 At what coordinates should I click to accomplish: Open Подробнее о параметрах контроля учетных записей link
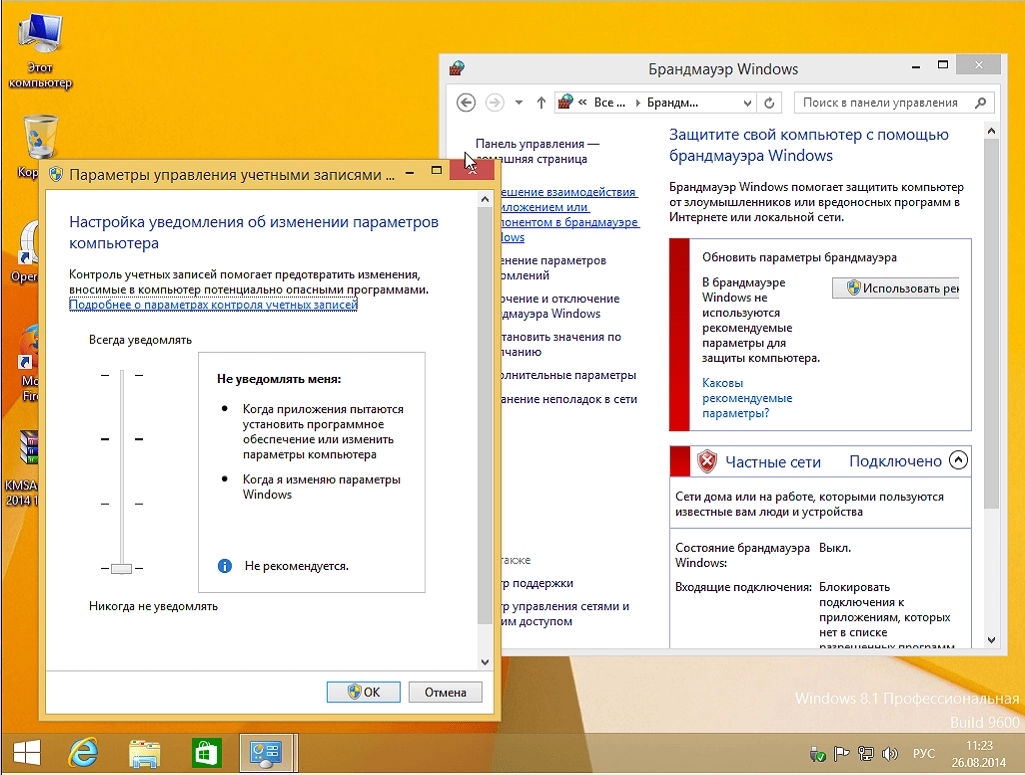coord(213,305)
